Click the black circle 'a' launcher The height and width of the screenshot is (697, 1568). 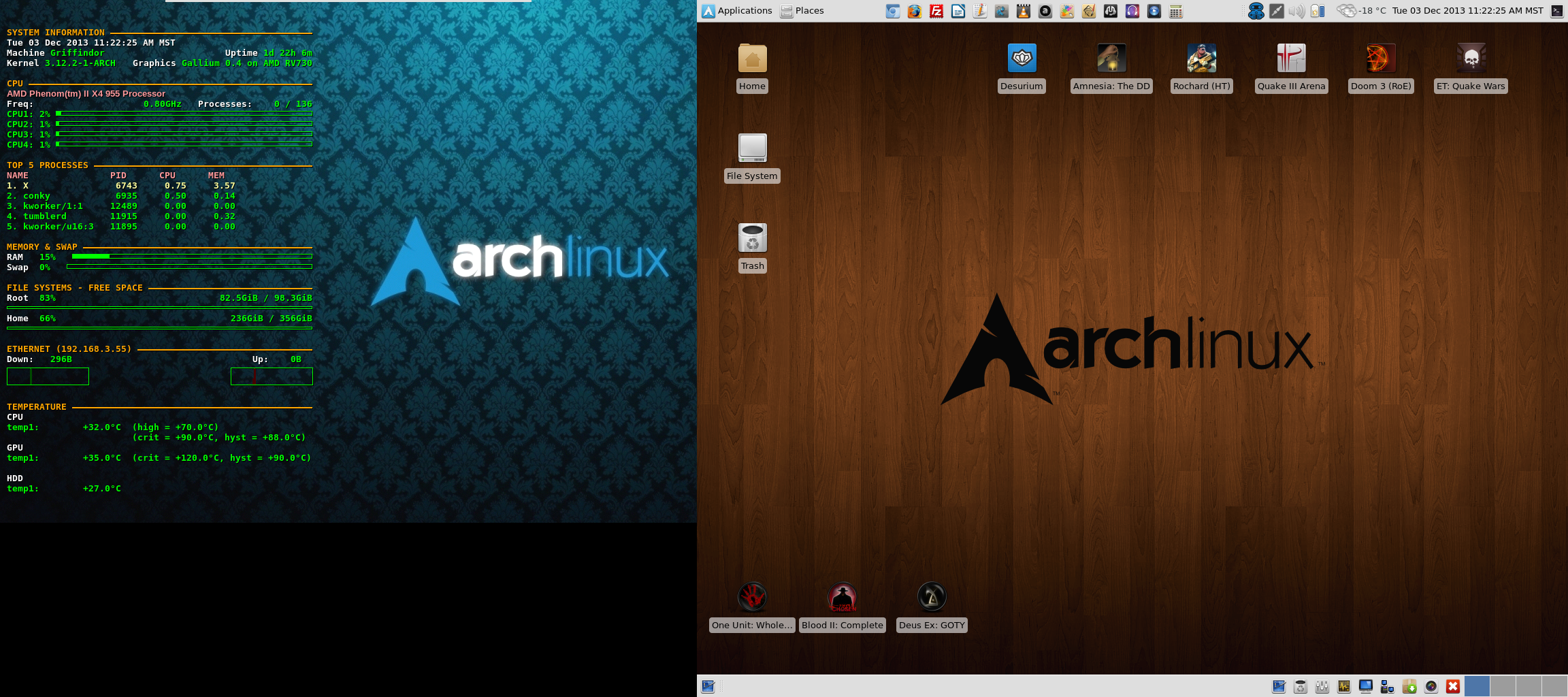[x=1045, y=11]
